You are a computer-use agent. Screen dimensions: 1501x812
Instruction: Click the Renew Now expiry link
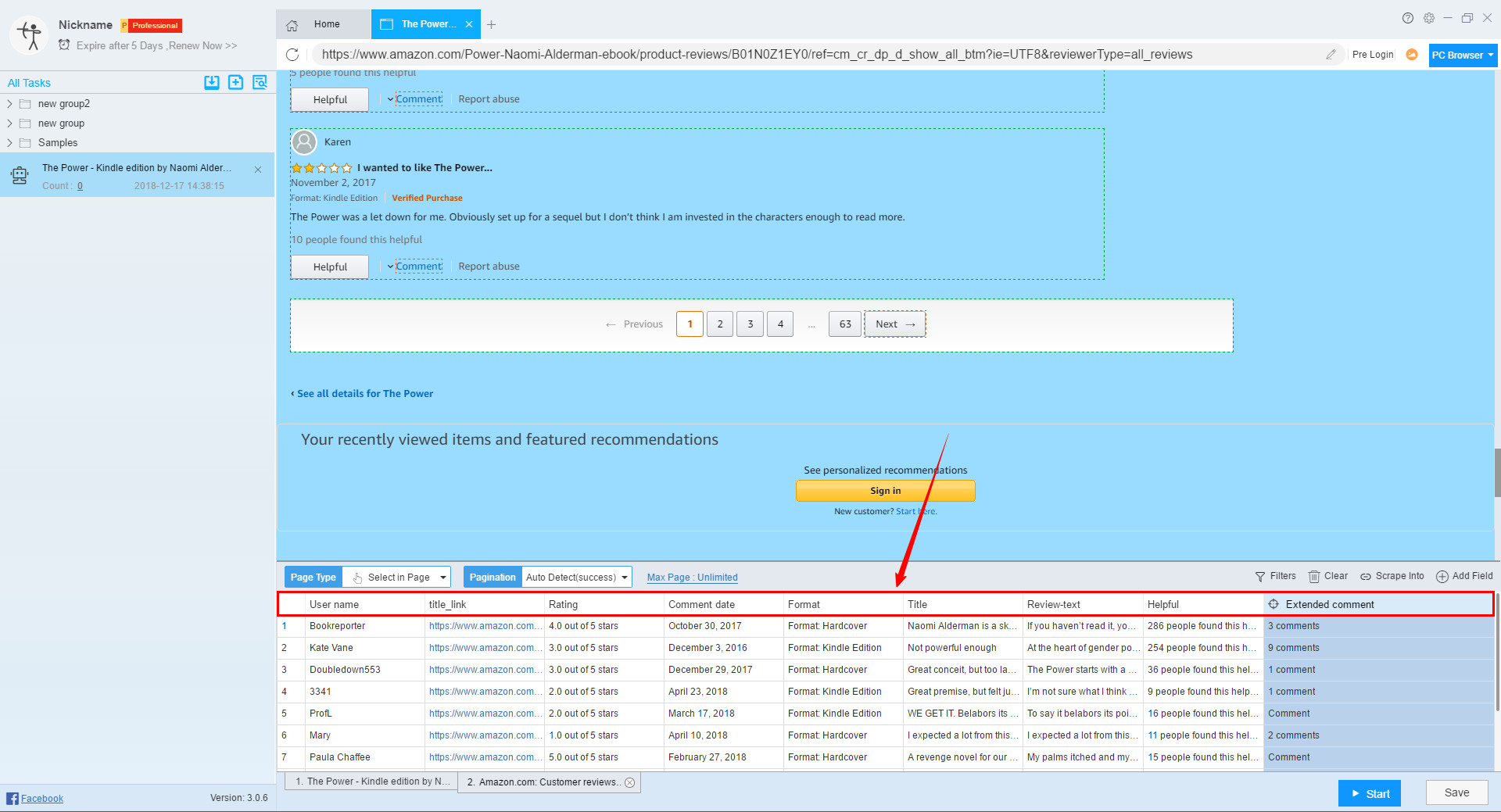point(202,46)
